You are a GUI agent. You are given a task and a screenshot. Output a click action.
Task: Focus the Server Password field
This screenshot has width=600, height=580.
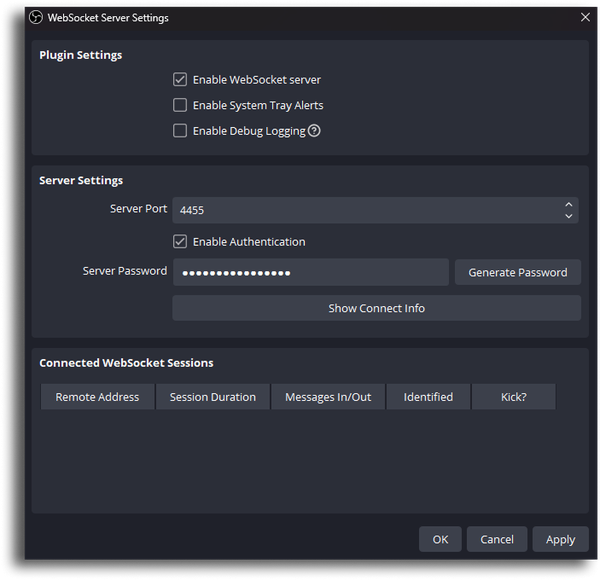(311, 272)
